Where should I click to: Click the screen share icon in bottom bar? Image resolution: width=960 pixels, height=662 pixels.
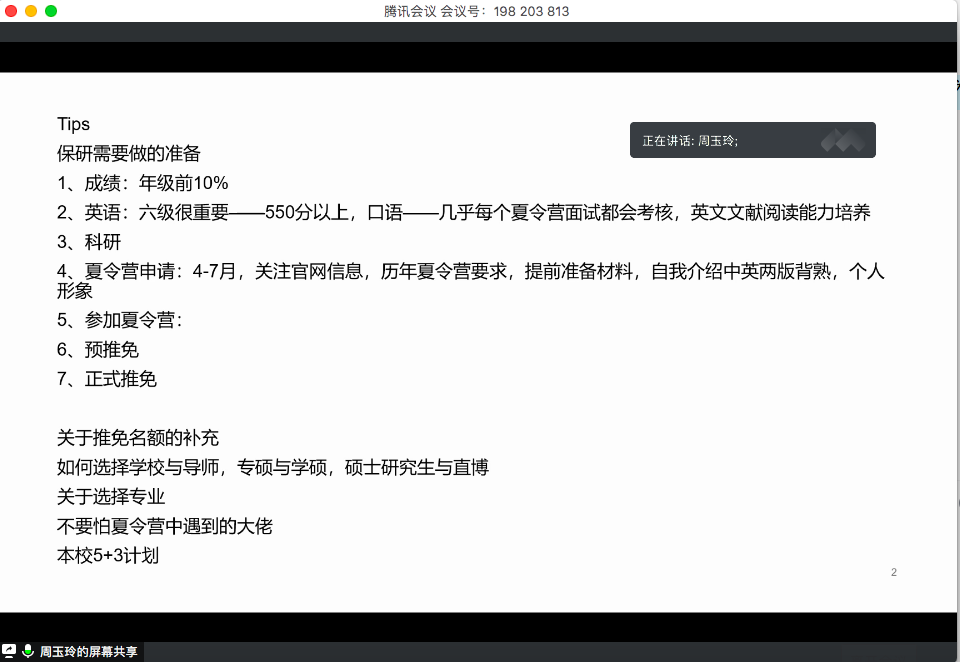click(x=8, y=651)
